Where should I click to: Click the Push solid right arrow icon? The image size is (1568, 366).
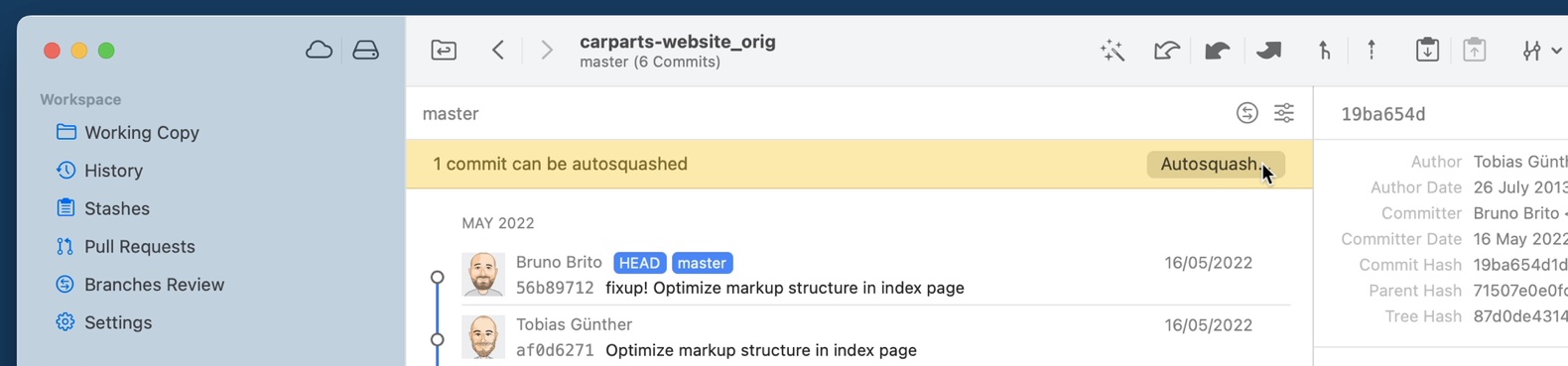click(1268, 51)
